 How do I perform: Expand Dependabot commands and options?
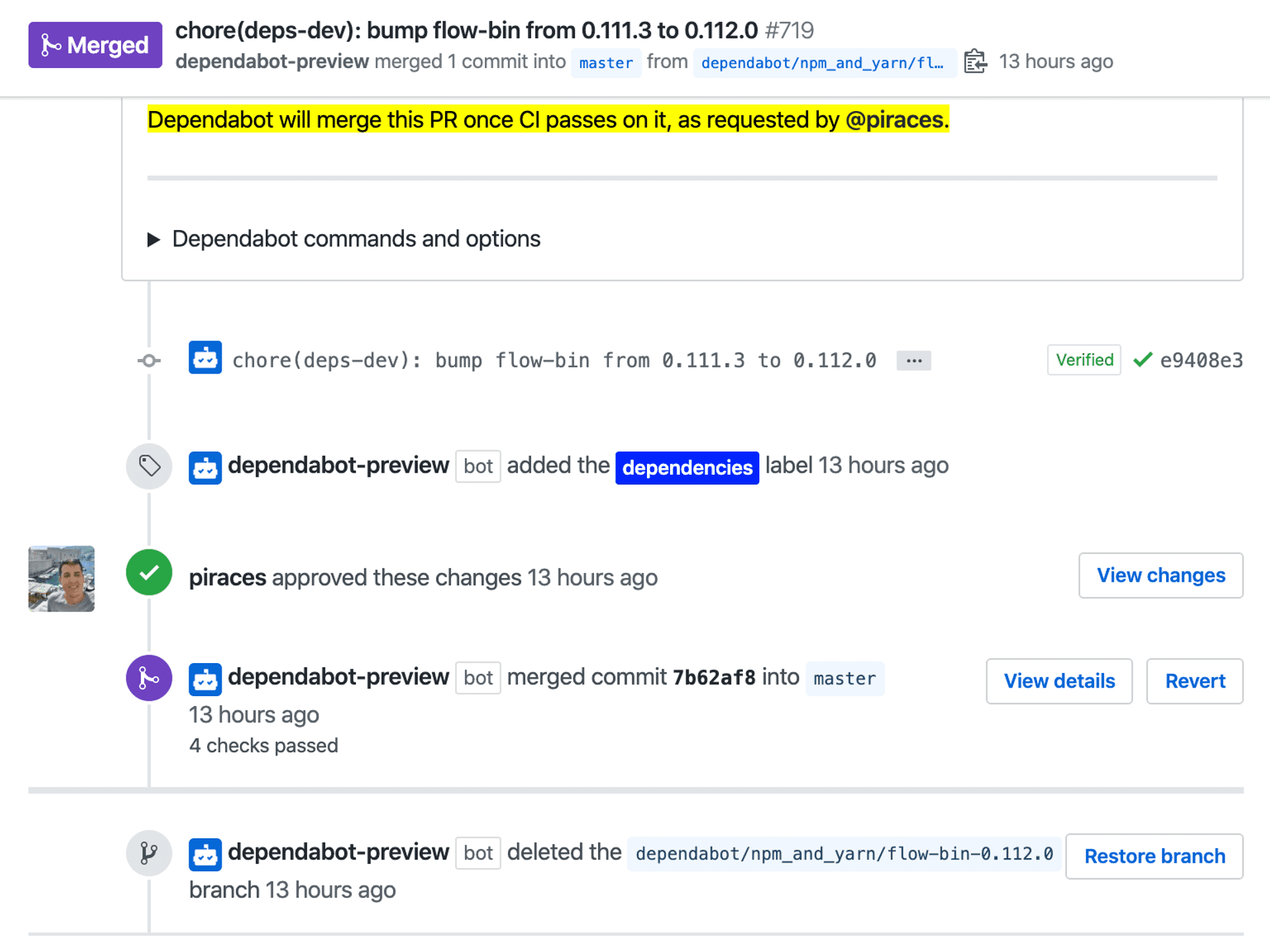coord(355,239)
